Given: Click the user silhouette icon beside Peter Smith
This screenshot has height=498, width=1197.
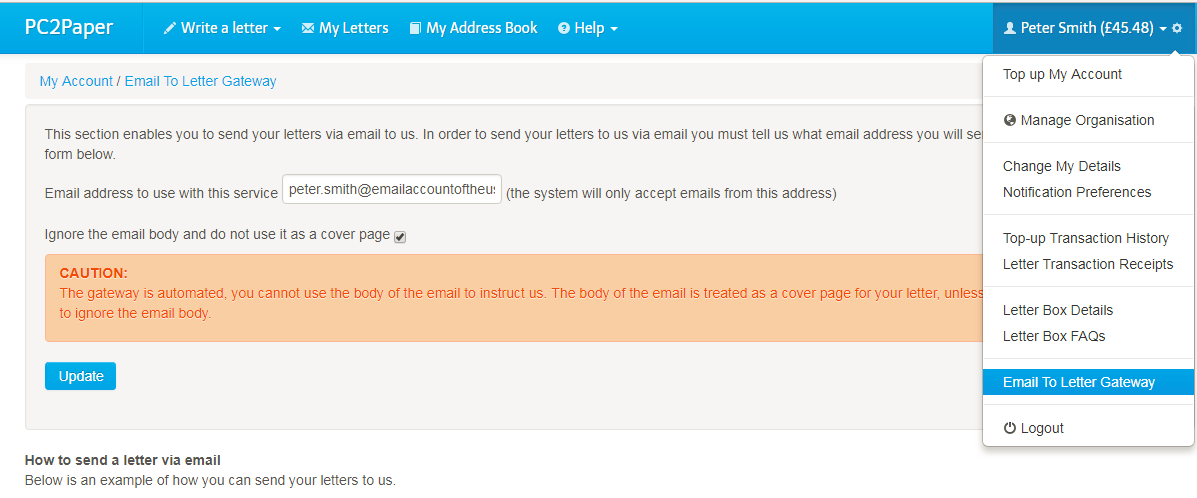Looking at the screenshot, I should coord(1010,29).
